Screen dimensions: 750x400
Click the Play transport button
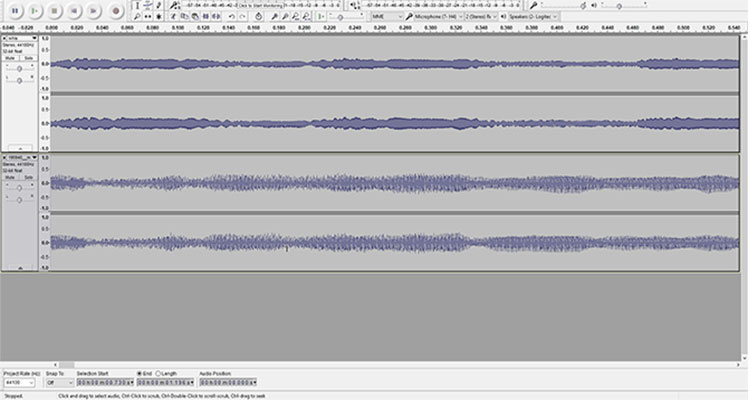point(34,11)
